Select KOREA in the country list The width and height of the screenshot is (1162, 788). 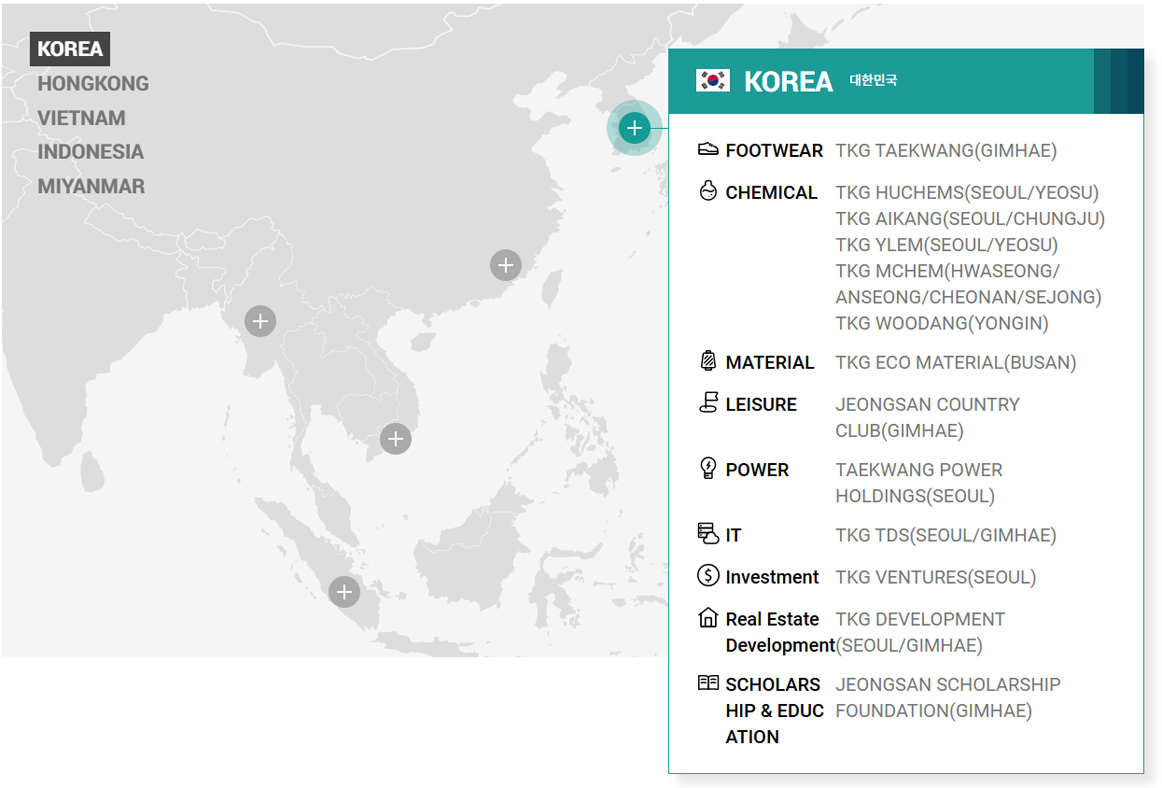[70, 49]
